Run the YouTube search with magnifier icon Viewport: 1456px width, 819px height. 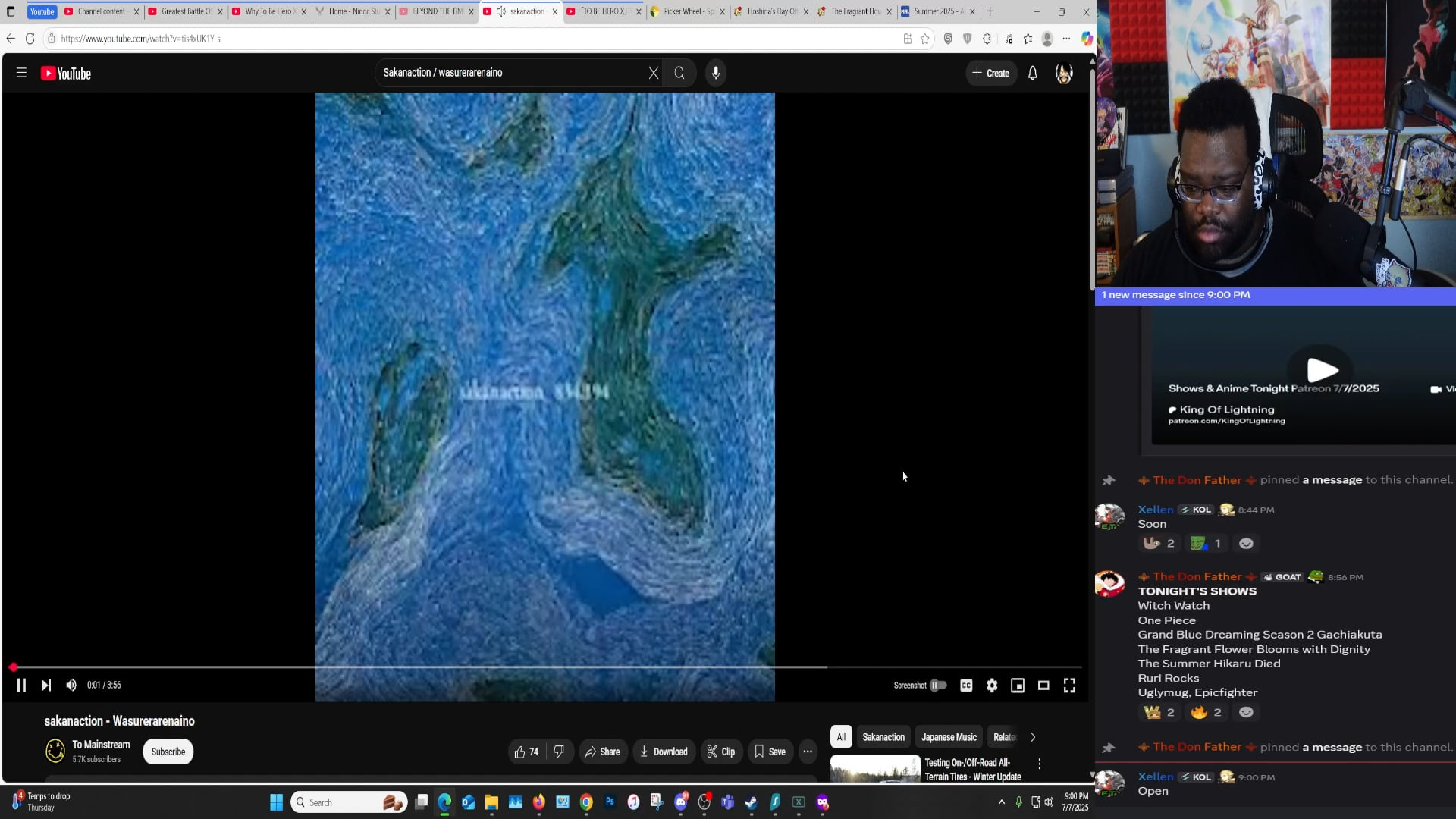(679, 73)
